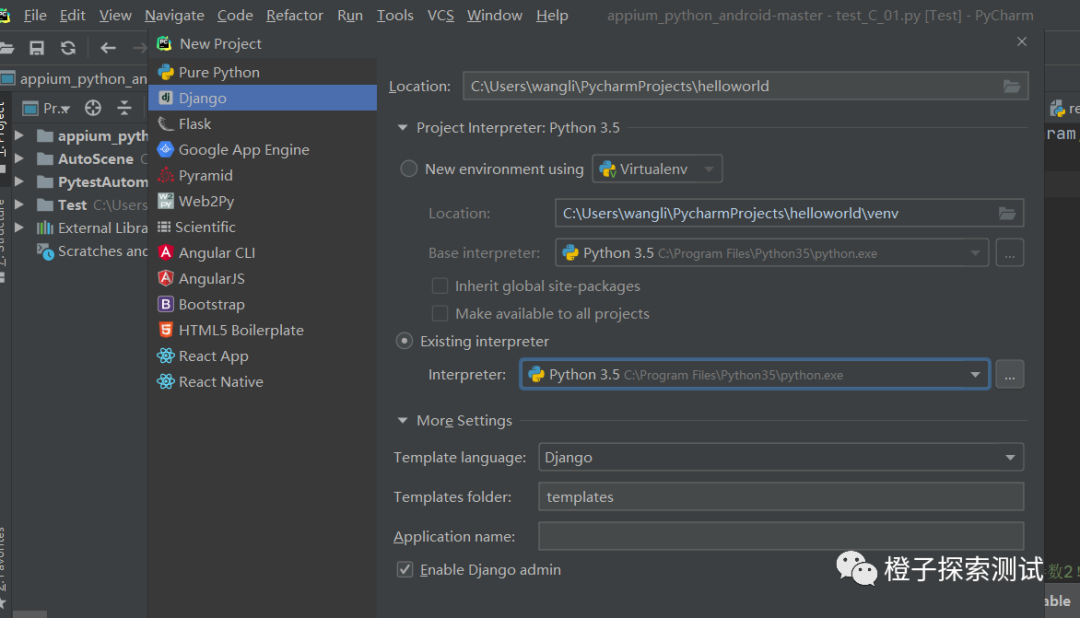1080x618 pixels.
Task: Expand the appium_pyth project tree node
Action: [x=19, y=136]
